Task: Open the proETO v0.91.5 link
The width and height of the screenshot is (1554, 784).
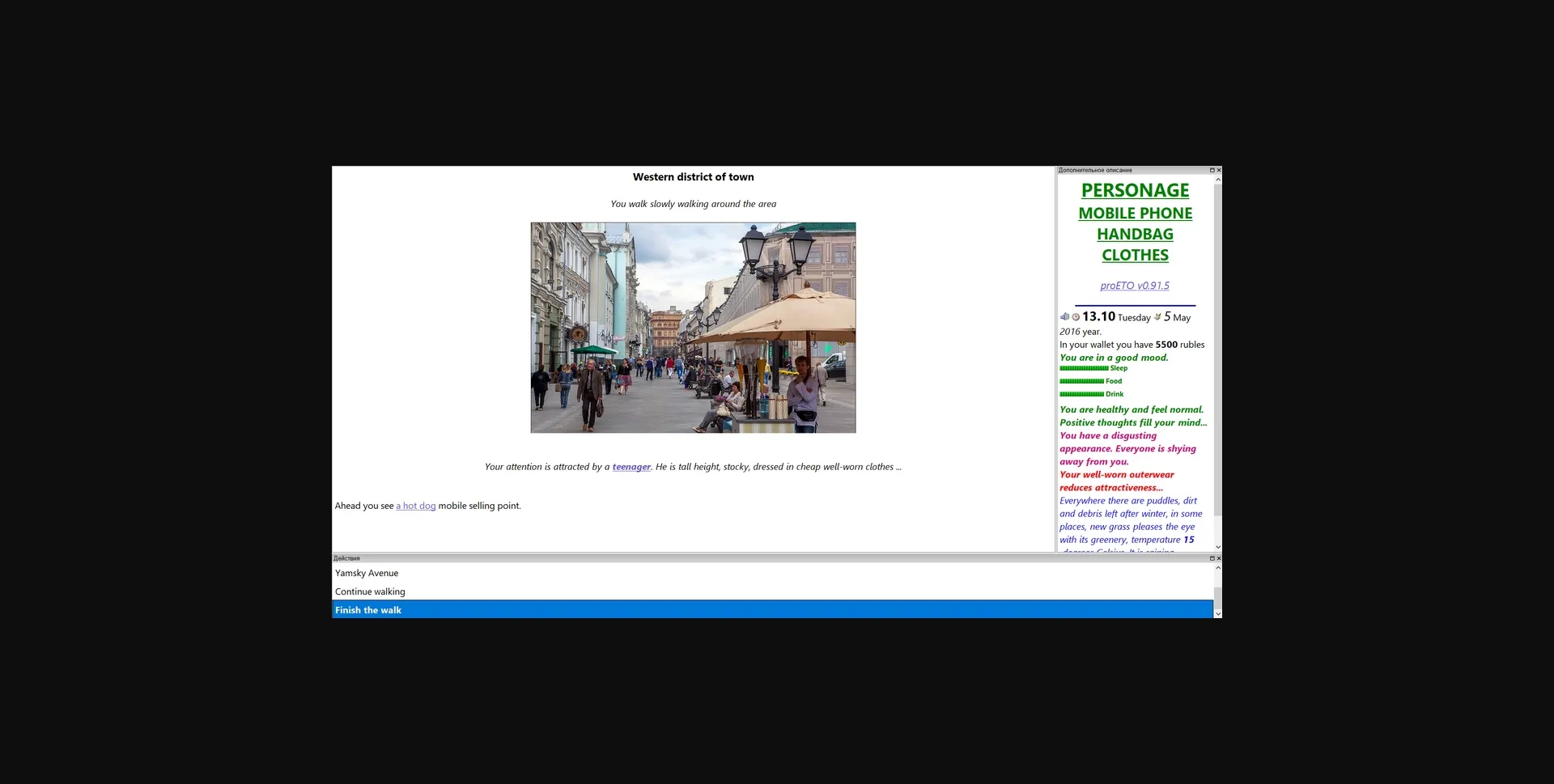Action: coord(1135,285)
